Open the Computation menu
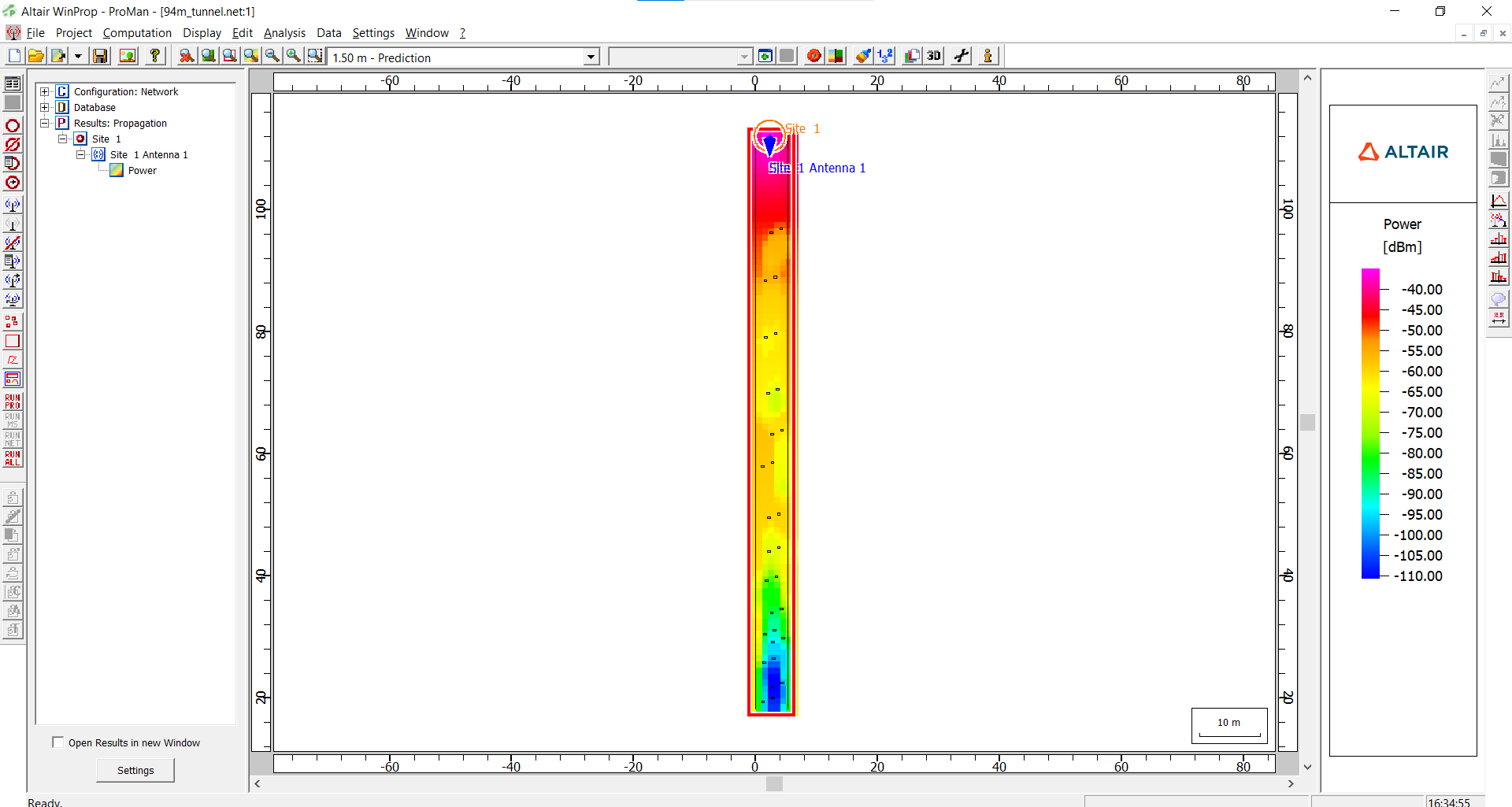 (x=137, y=33)
